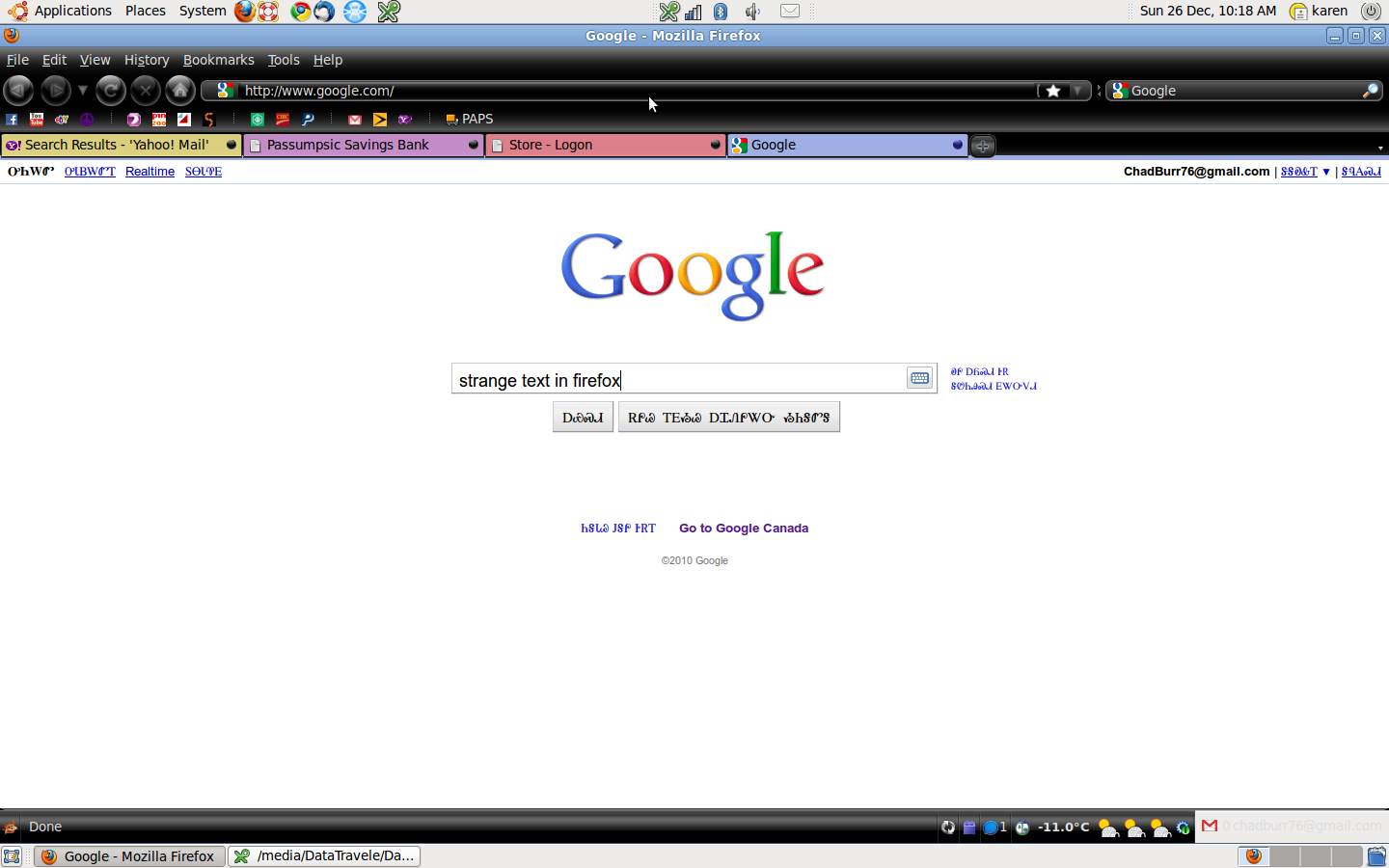The height and width of the screenshot is (868, 1389).
Task: Open the Bookmarks menu
Action: 219,60
